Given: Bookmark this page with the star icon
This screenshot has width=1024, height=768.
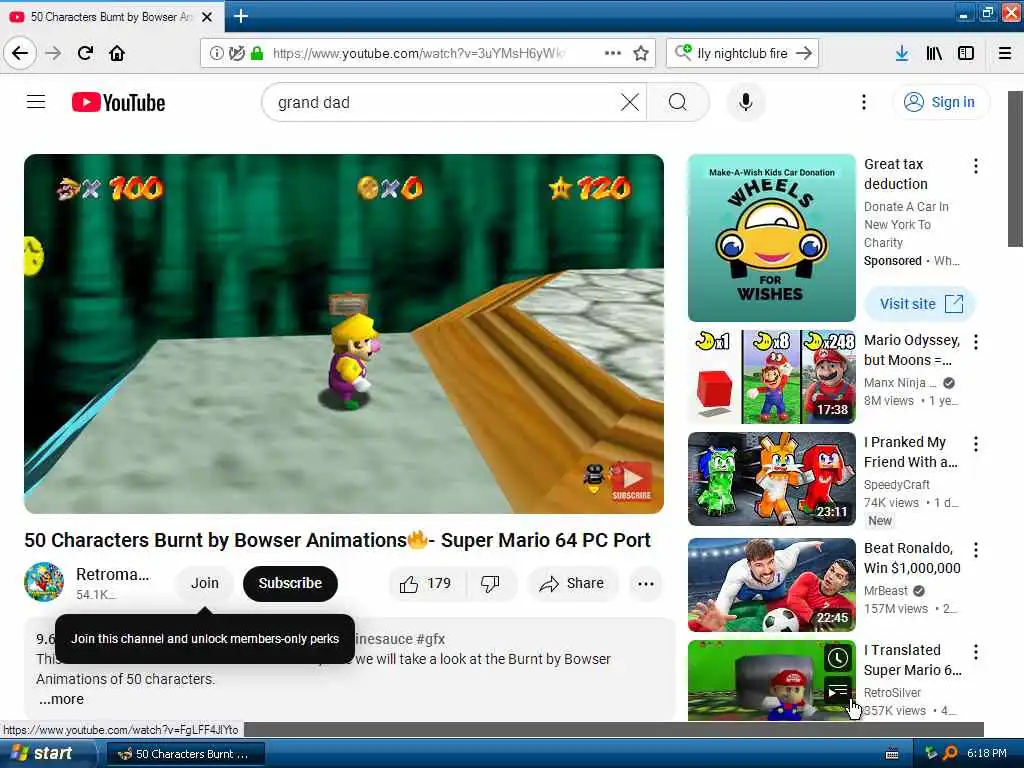Looking at the screenshot, I should click(x=641, y=53).
